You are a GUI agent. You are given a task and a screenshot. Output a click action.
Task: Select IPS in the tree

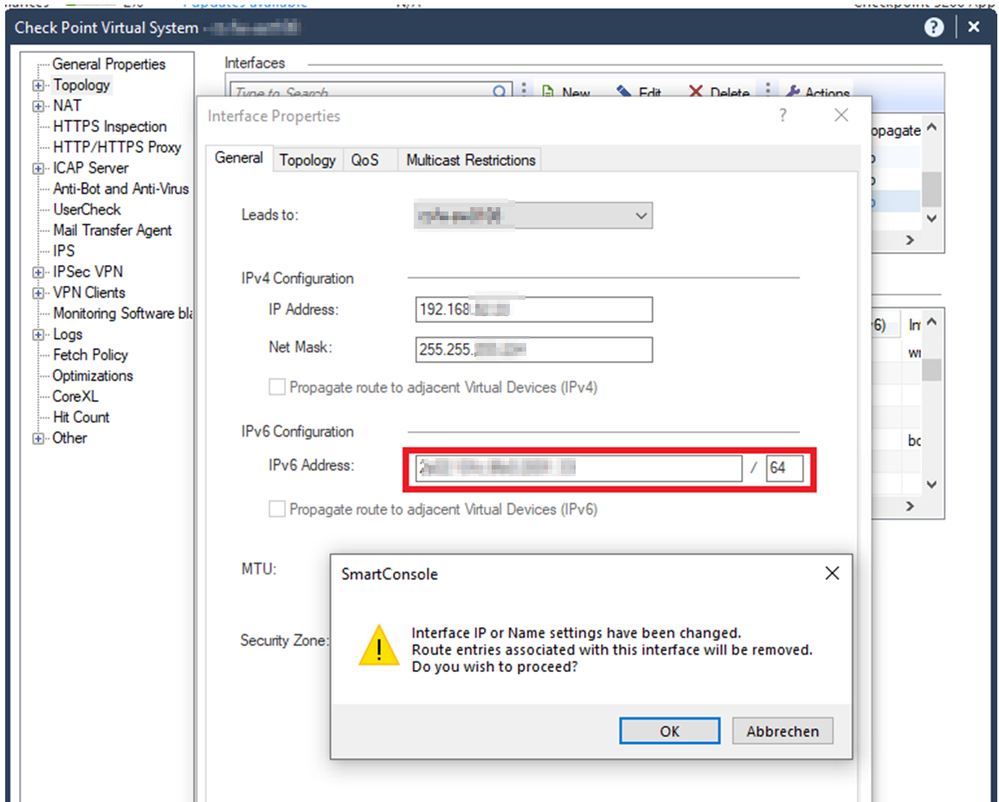(64, 251)
